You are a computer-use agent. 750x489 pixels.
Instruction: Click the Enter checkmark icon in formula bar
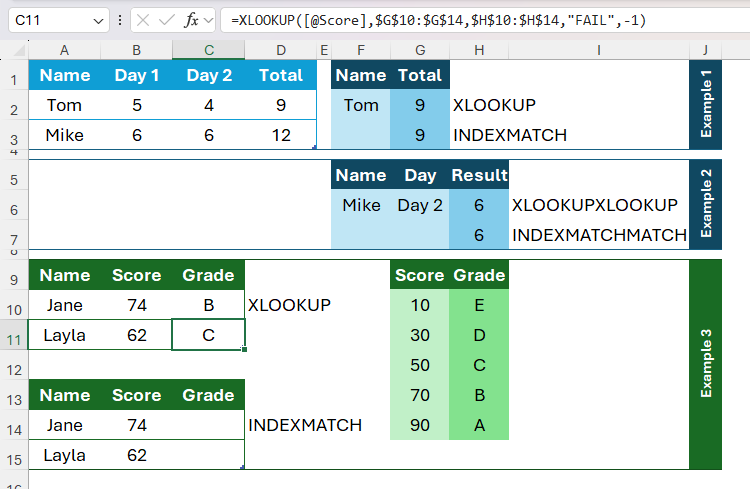(166, 19)
